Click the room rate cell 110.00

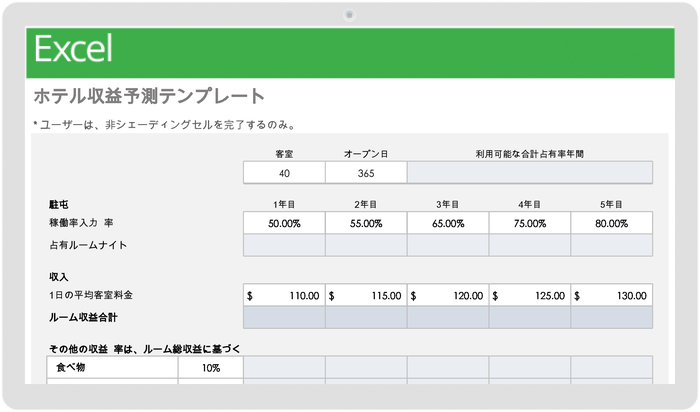[x=284, y=295]
